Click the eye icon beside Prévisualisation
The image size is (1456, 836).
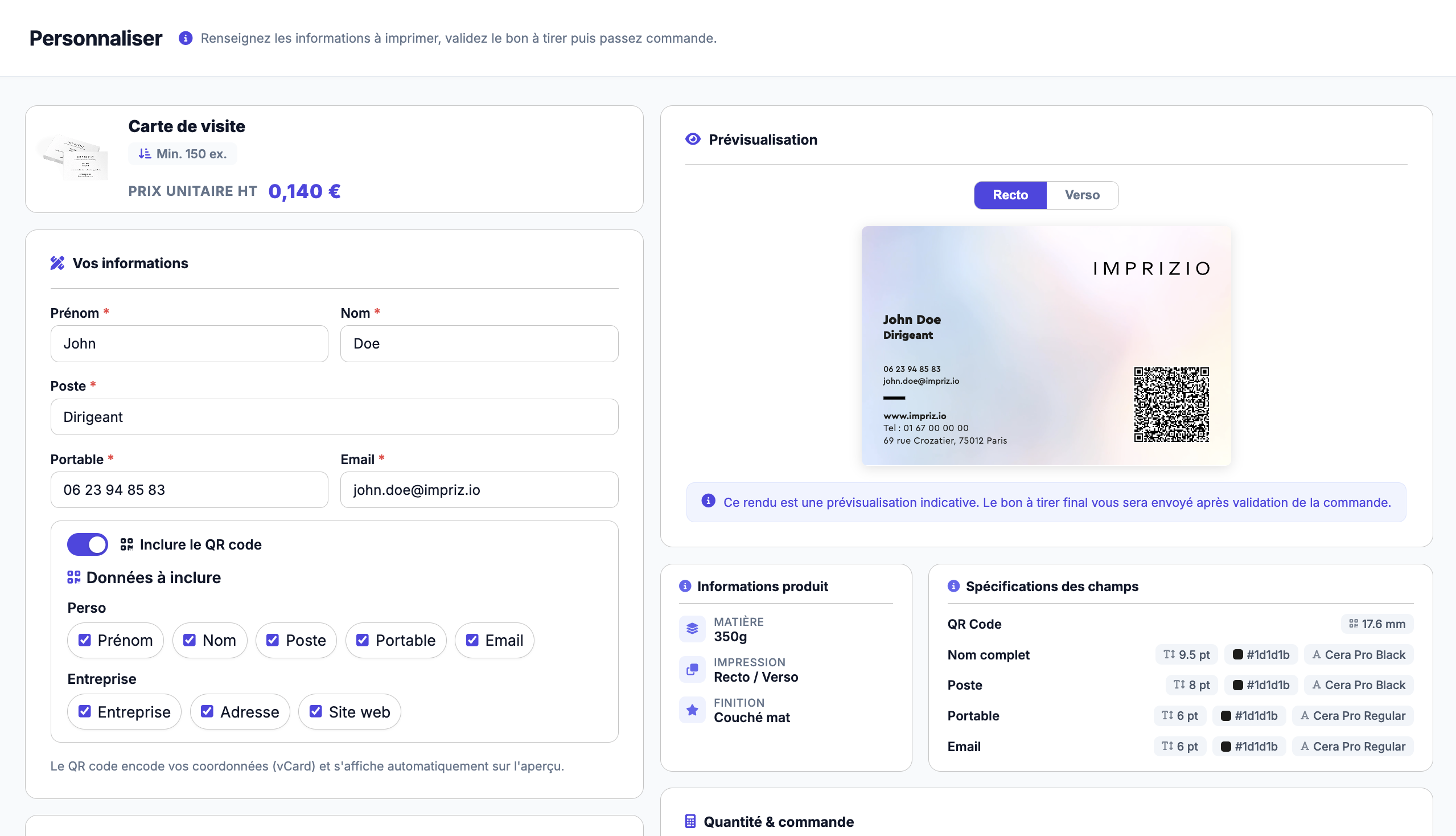[x=693, y=139]
